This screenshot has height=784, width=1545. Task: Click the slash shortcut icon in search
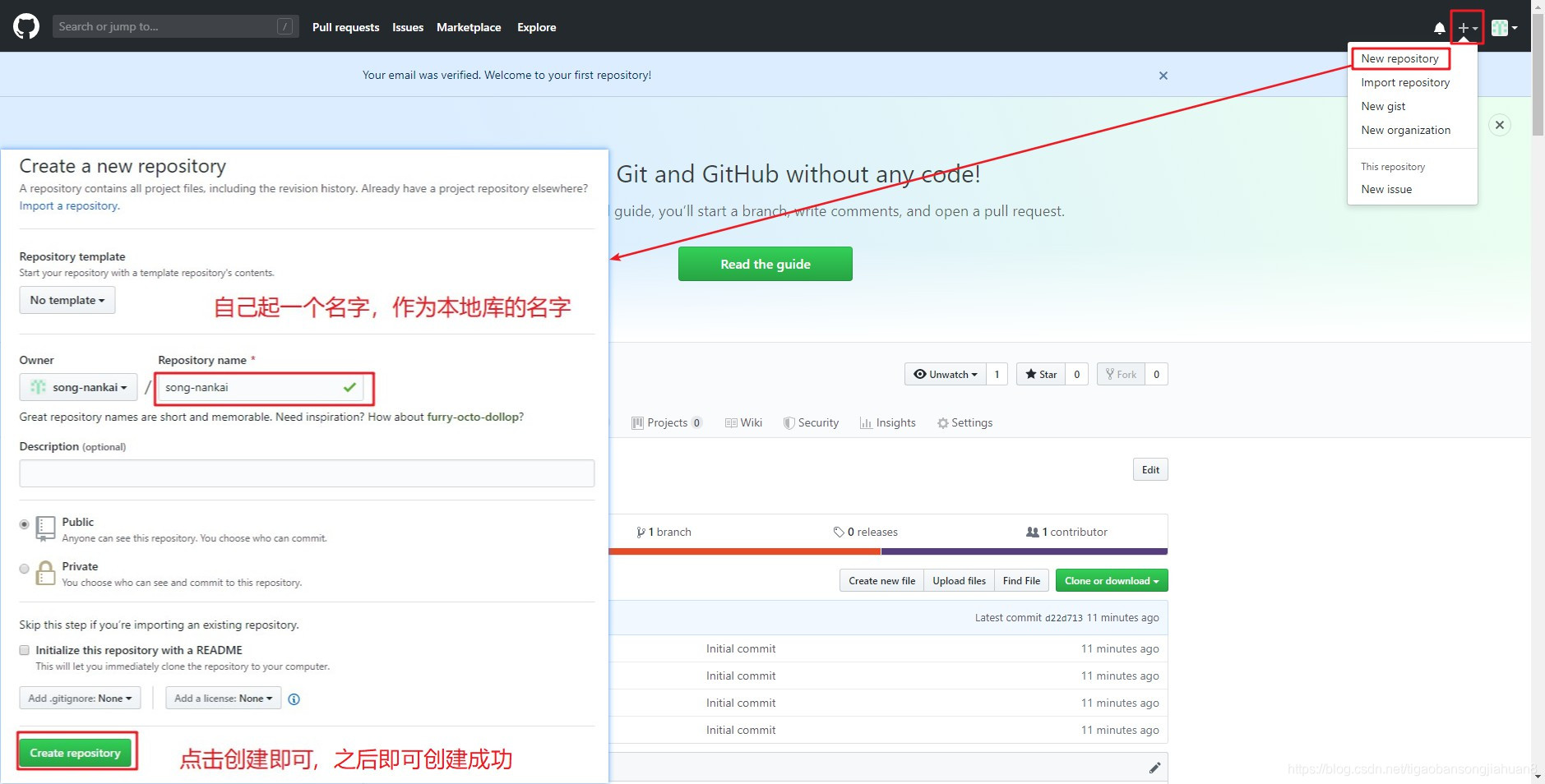[284, 26]
